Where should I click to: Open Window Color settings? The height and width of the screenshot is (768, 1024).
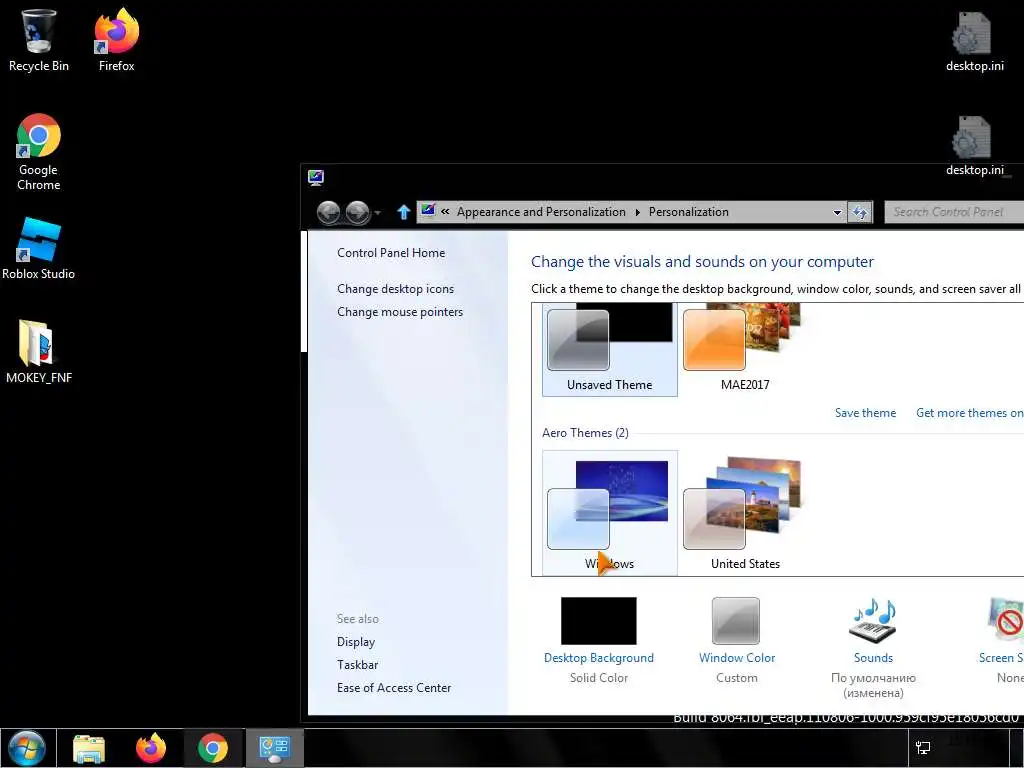pyautogui.click(x=737, y=640)
